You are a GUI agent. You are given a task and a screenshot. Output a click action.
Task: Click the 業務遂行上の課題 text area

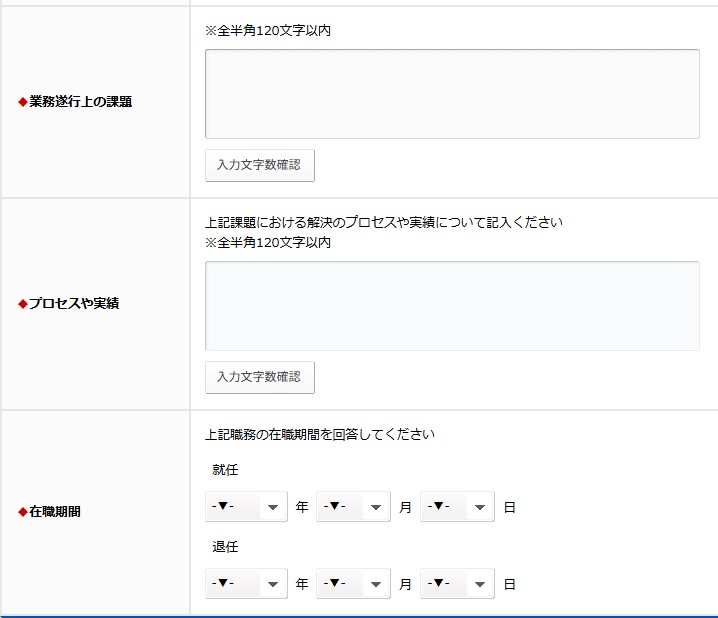point(452,94)
